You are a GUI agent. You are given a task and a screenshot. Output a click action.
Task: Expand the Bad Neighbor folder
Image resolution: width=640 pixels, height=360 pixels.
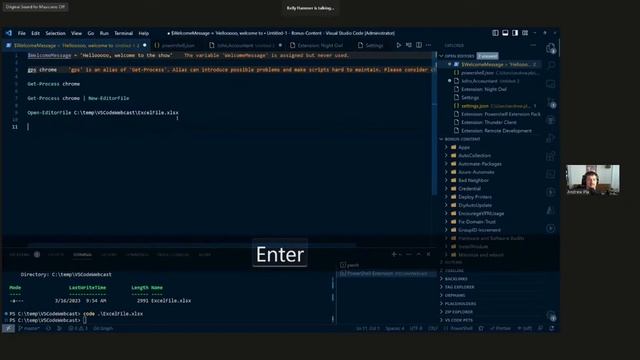coord(473,180)
